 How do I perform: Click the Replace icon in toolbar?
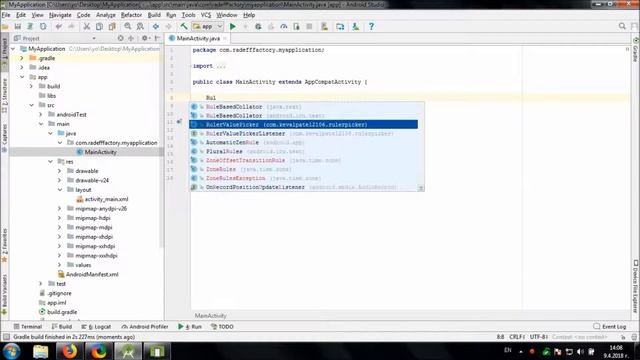pos(140,27)
